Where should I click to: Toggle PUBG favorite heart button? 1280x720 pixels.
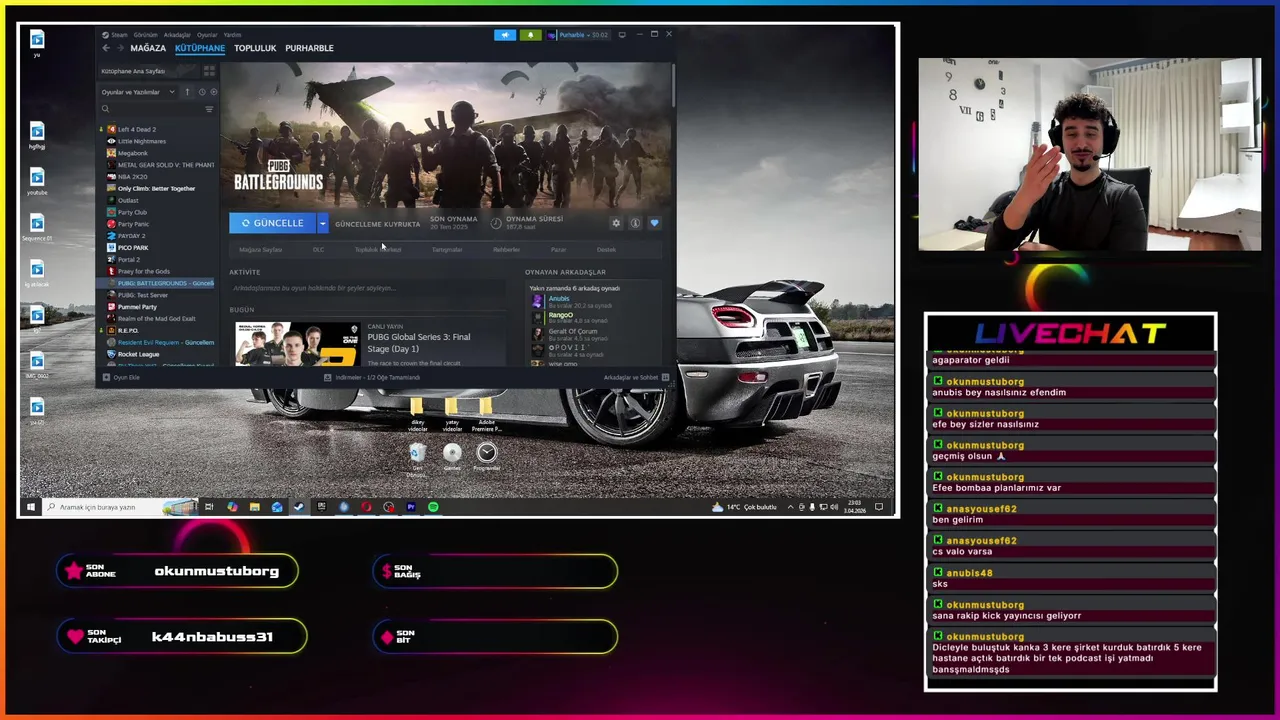tap(654, 223)
